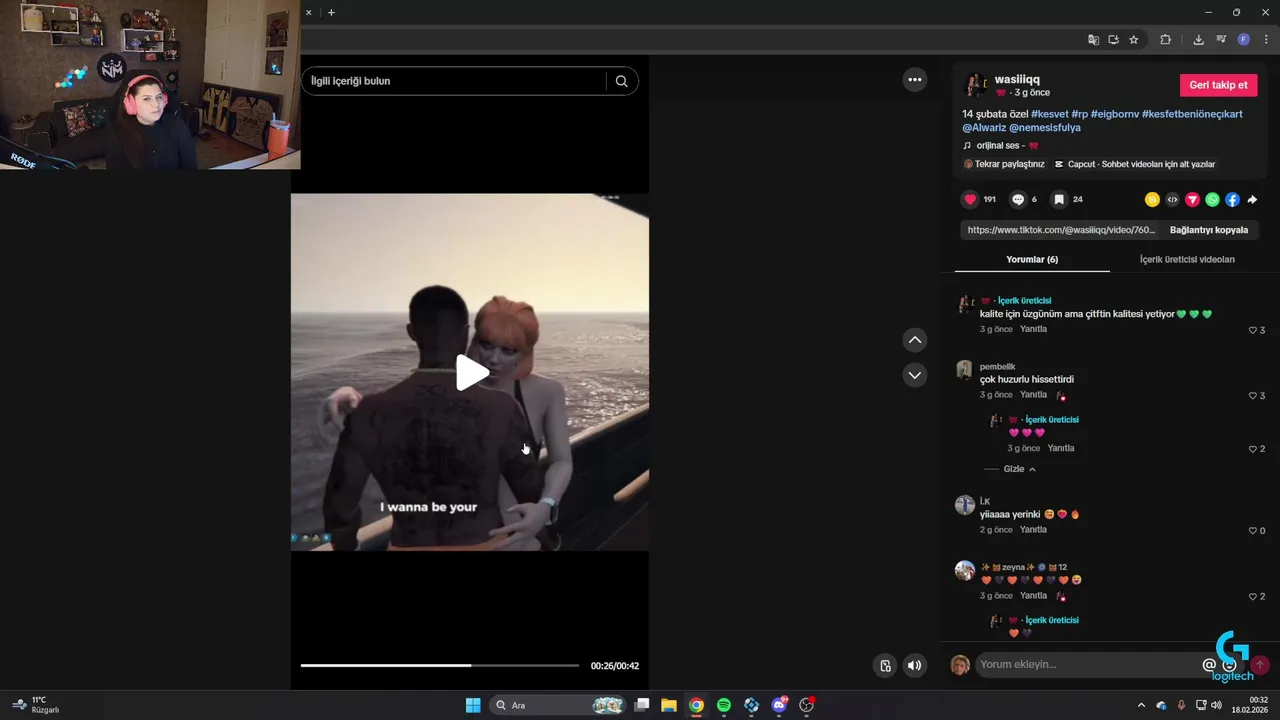Reply to the 'yiiaaaa yerinki' comment

[x=1033, y=530]
